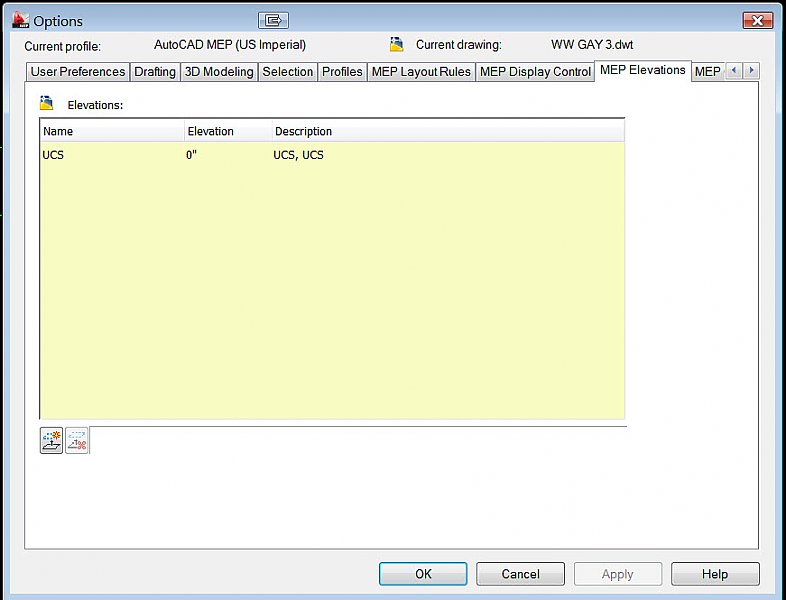
Task: Click the Add Elevation icon below the list
Action: [51, 441]
